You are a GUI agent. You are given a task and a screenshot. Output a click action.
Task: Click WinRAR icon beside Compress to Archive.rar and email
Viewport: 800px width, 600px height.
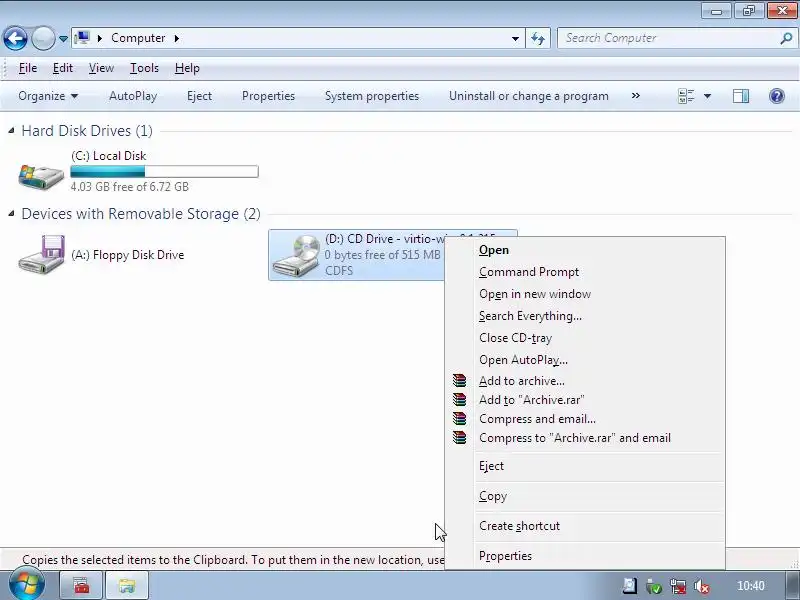coord(459,437)
